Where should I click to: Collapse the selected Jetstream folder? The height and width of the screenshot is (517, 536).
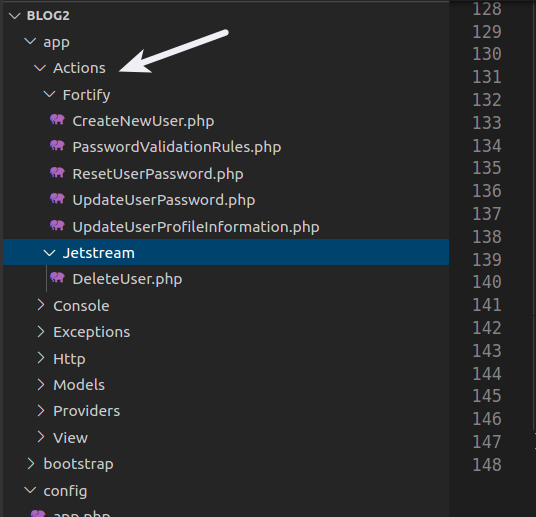coord(50,253)
